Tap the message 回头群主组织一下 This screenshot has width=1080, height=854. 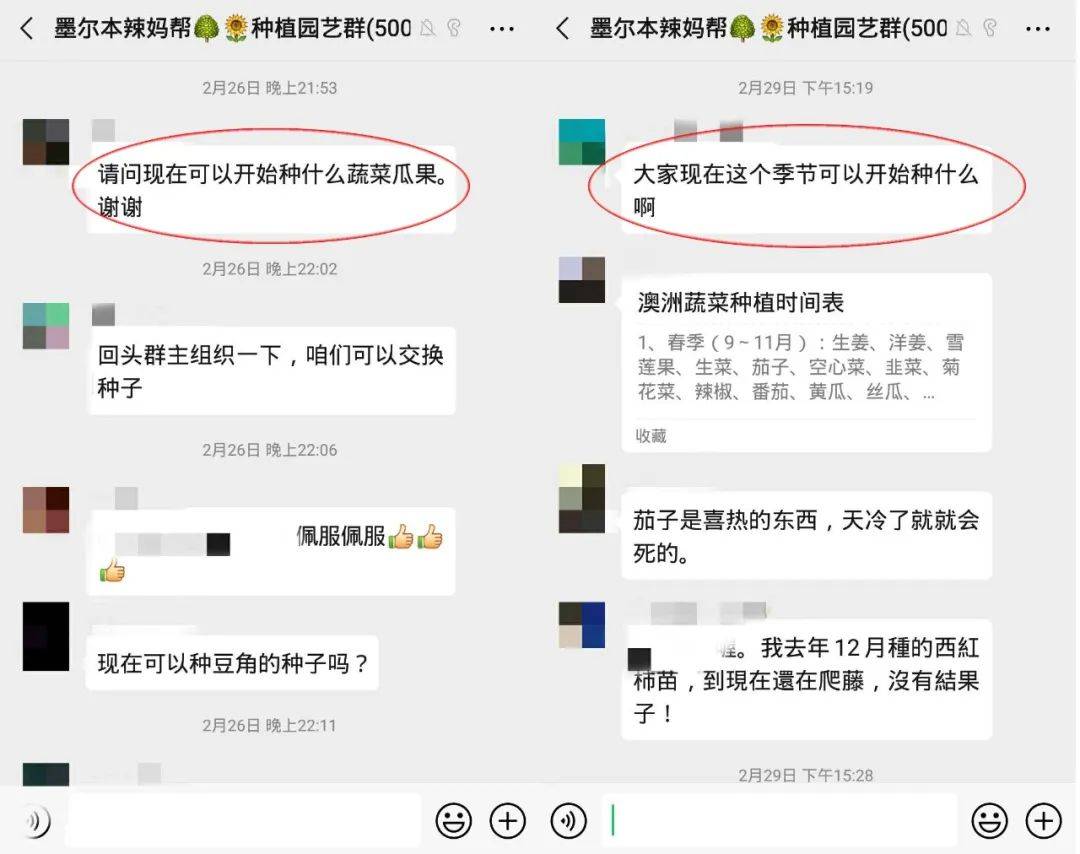point(271,371)
